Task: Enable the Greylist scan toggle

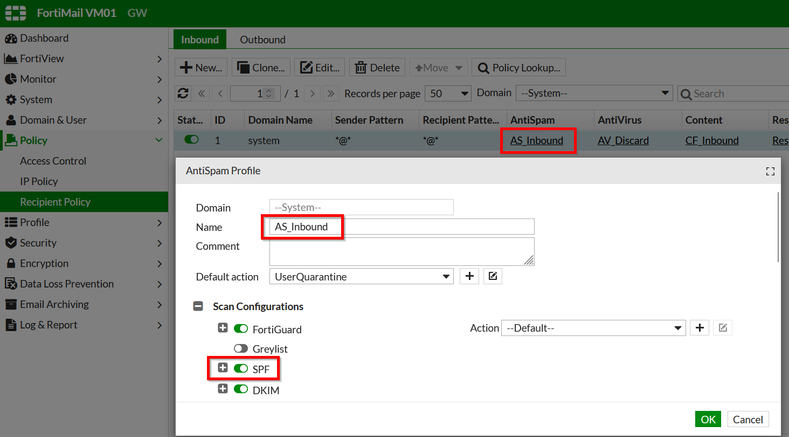Action: pyautogui.click(x=241, y=349)
